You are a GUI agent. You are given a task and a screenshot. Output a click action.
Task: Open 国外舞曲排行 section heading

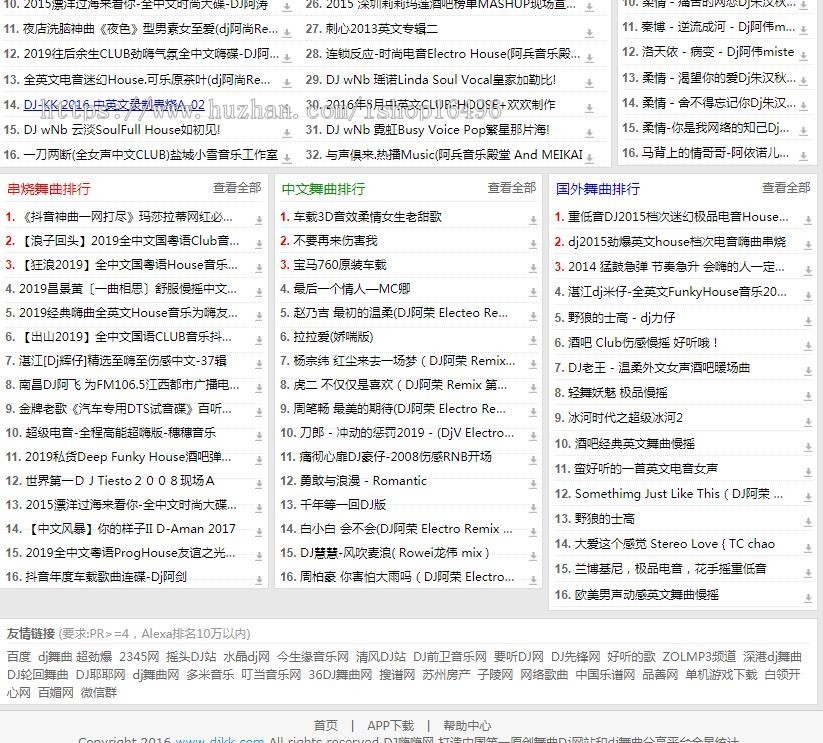coord(598,189)
